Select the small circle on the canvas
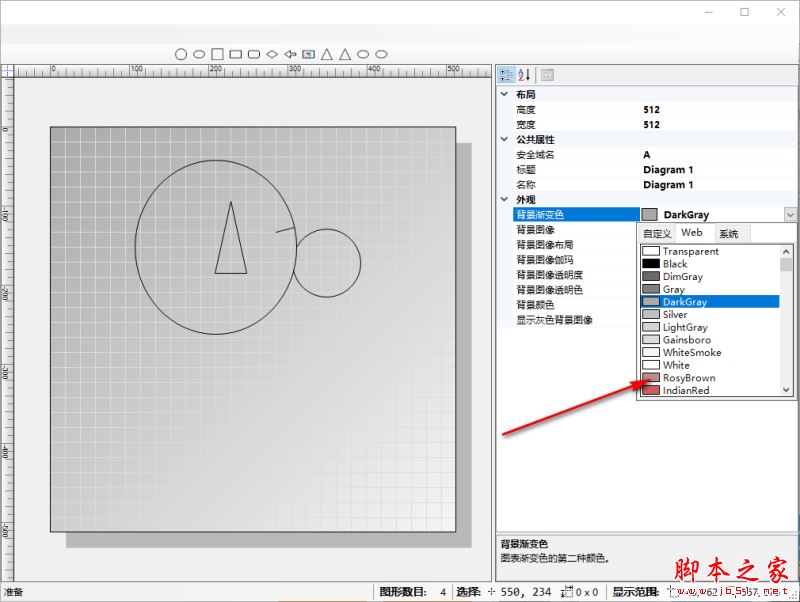 coord(327,263)
